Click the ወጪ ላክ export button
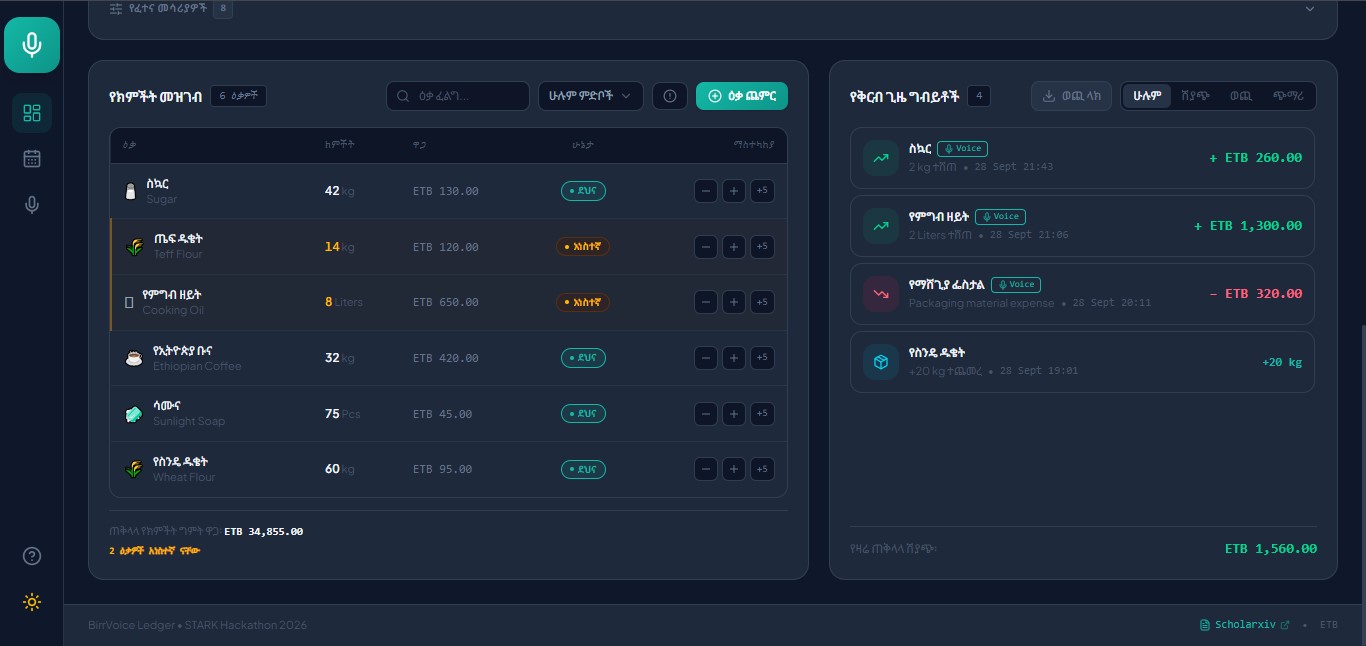1366x646 pixels. pyautogui.click(x=1071, y=96)
